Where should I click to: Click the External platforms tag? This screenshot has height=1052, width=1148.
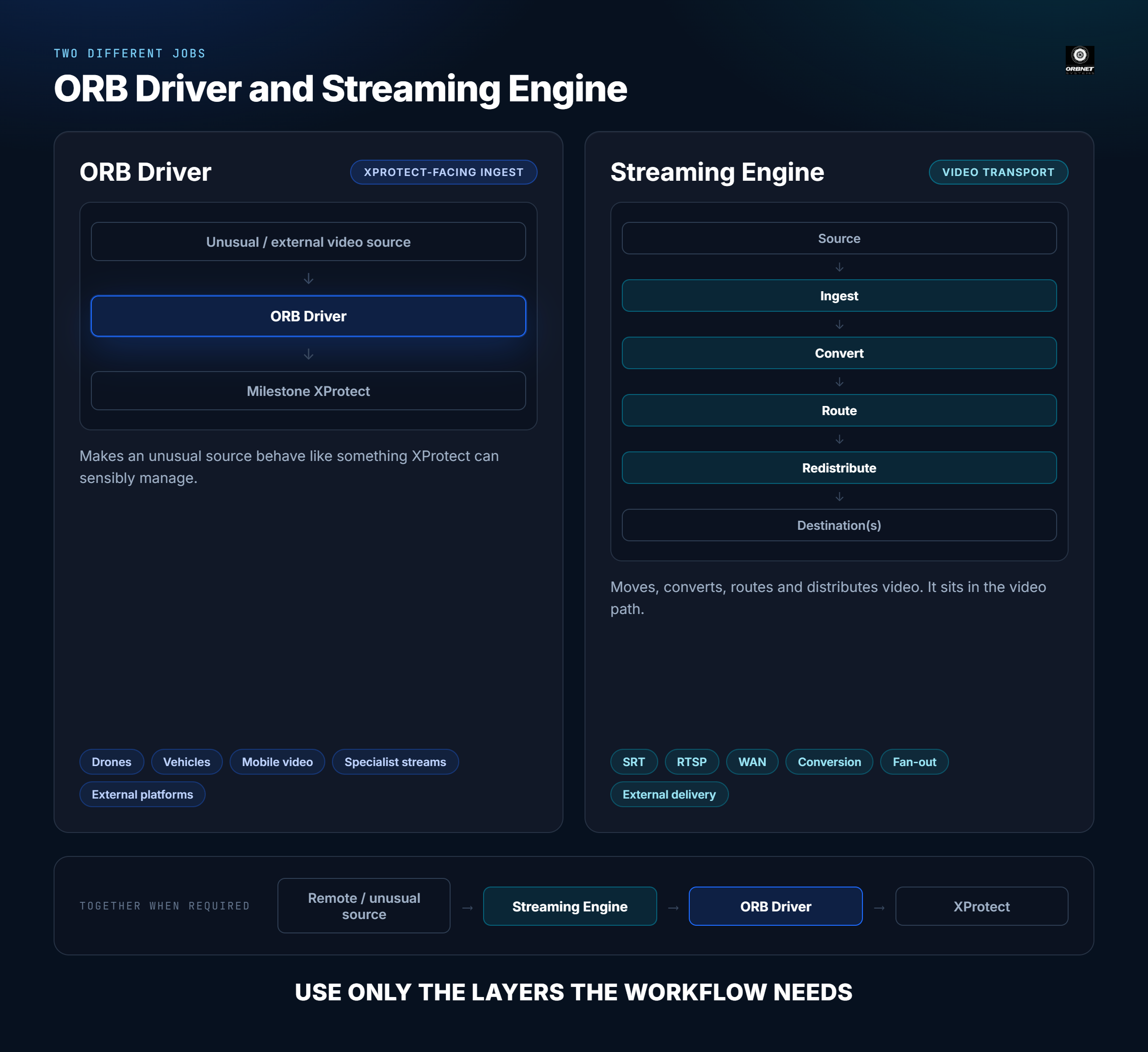coord(143,794)
